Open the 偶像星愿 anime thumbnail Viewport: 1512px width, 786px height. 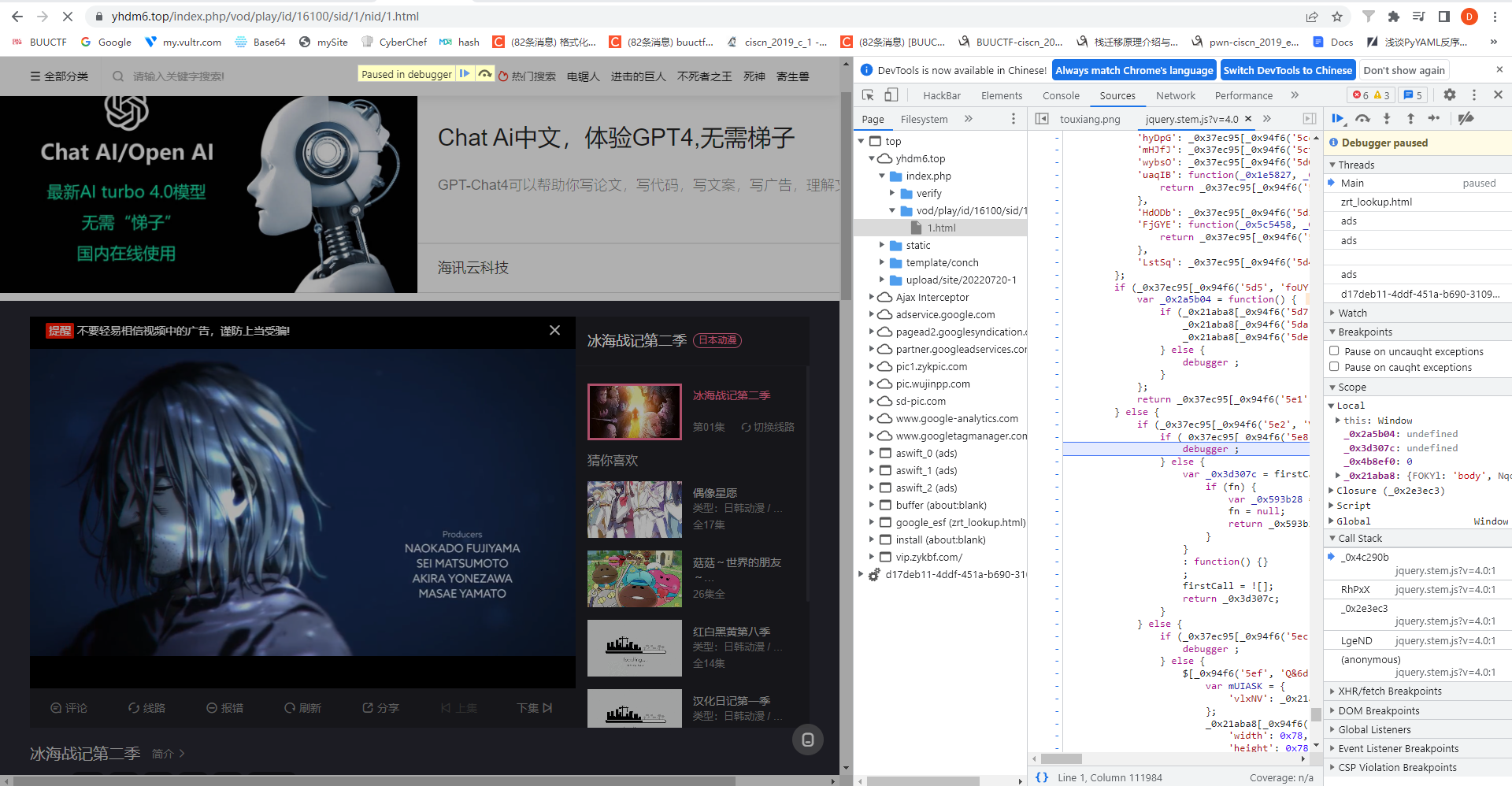pos(634,509)
